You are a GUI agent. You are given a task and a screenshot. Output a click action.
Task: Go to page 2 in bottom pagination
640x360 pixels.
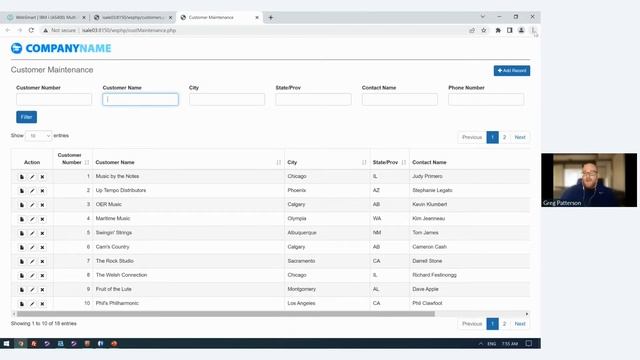504,324
